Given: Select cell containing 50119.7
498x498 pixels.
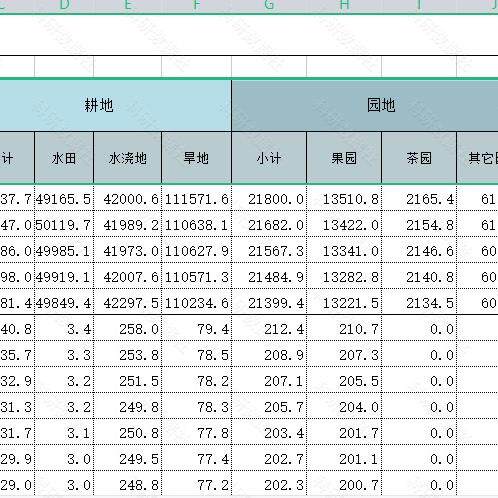Looking at the screenshot, I should 64,224.
